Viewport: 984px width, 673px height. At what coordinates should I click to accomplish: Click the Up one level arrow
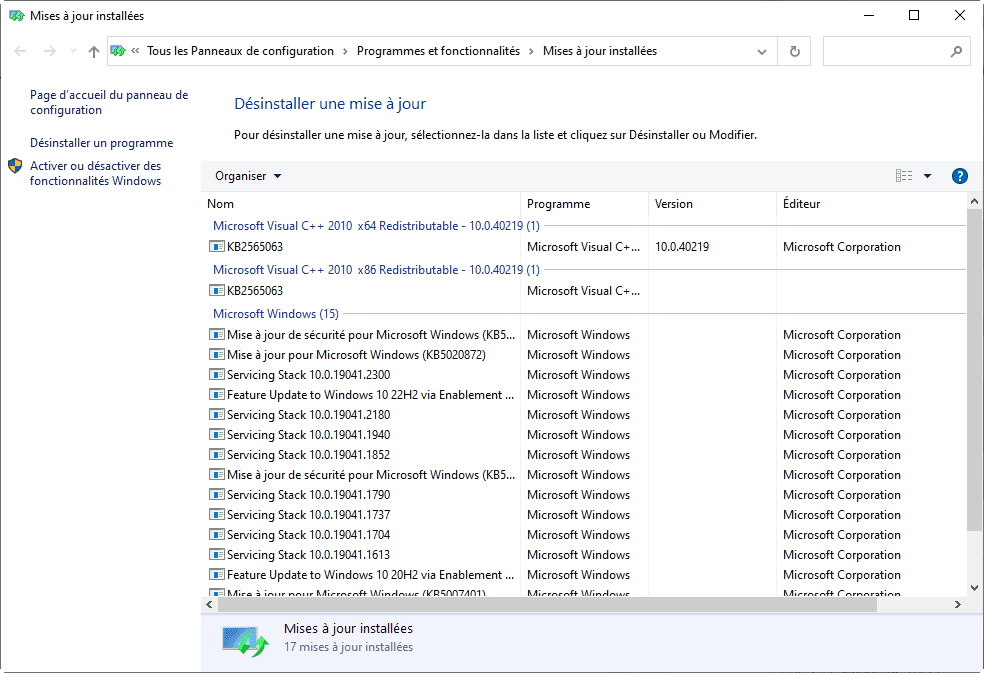tap(93, 51)
